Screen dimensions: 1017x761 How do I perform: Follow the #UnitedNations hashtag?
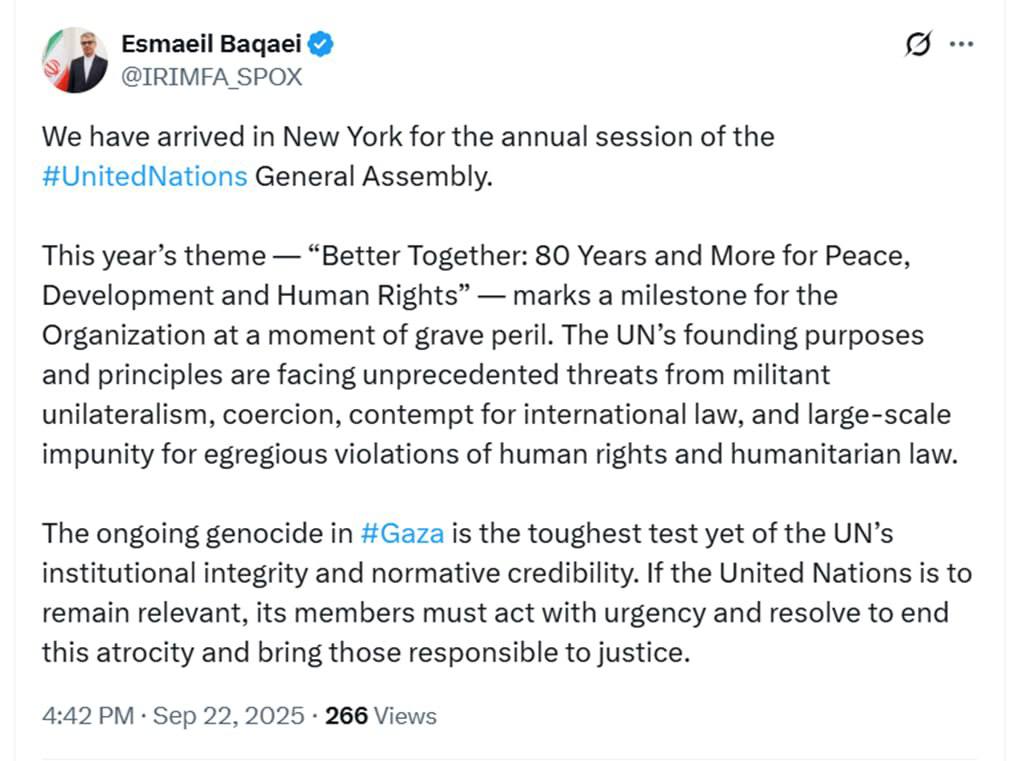(144, 176)
